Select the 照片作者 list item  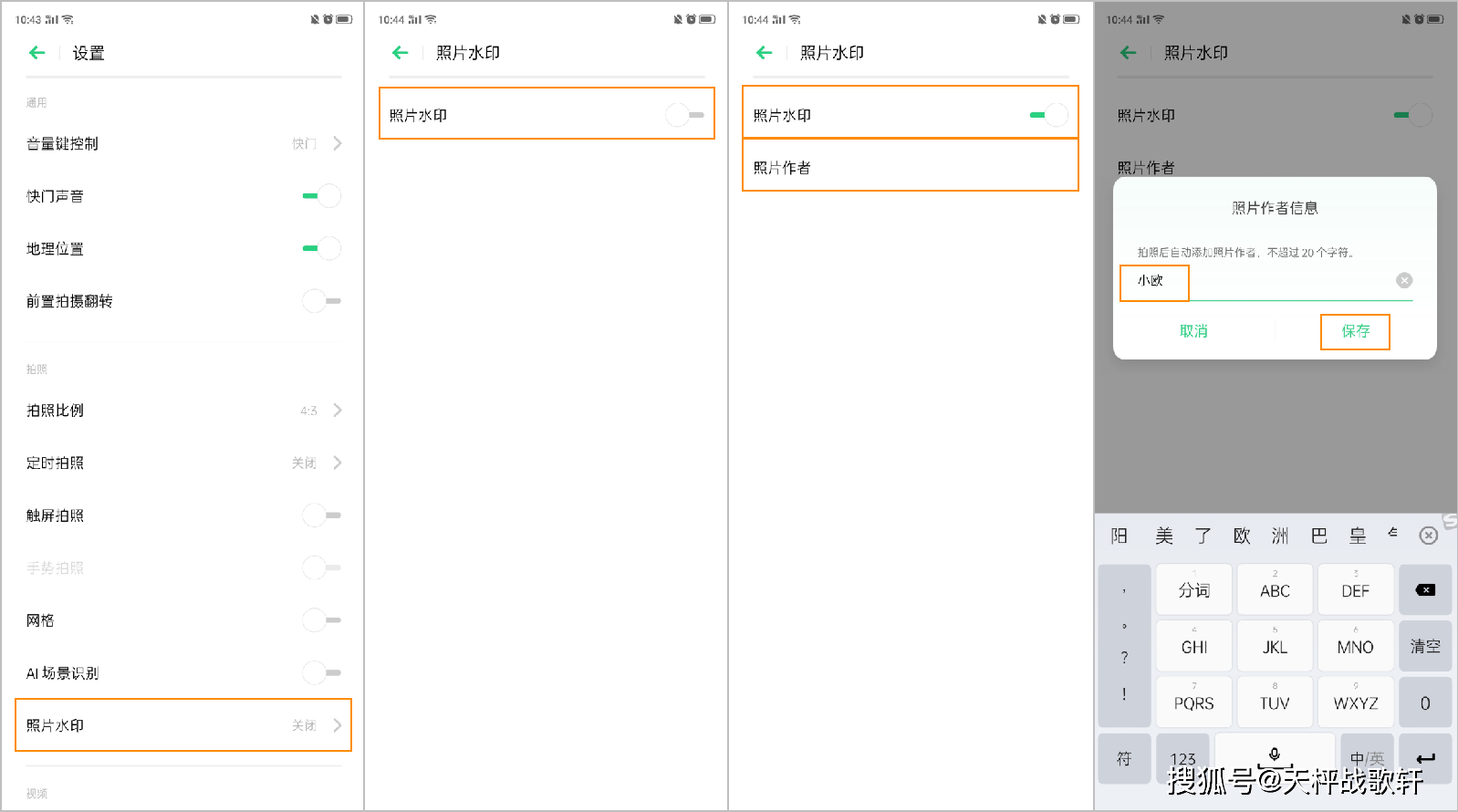point(910,167)
